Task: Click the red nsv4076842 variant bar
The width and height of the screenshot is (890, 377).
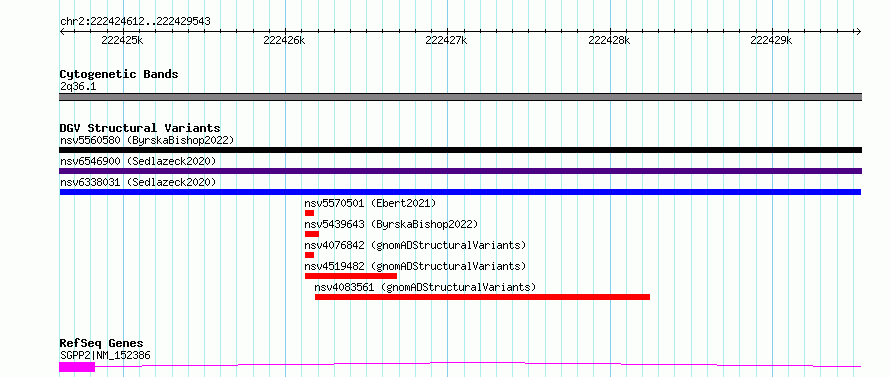Action: [x=309, y=255]
